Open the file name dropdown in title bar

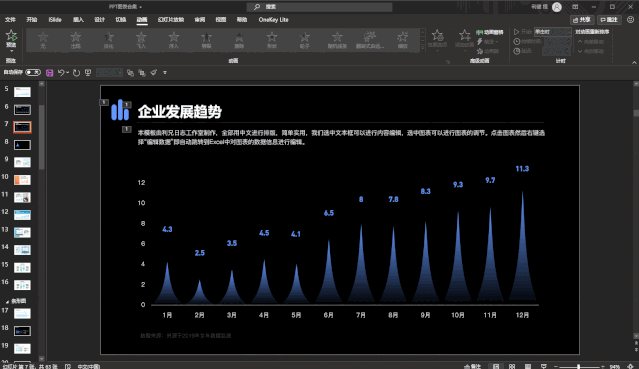(x=141, y=7)
